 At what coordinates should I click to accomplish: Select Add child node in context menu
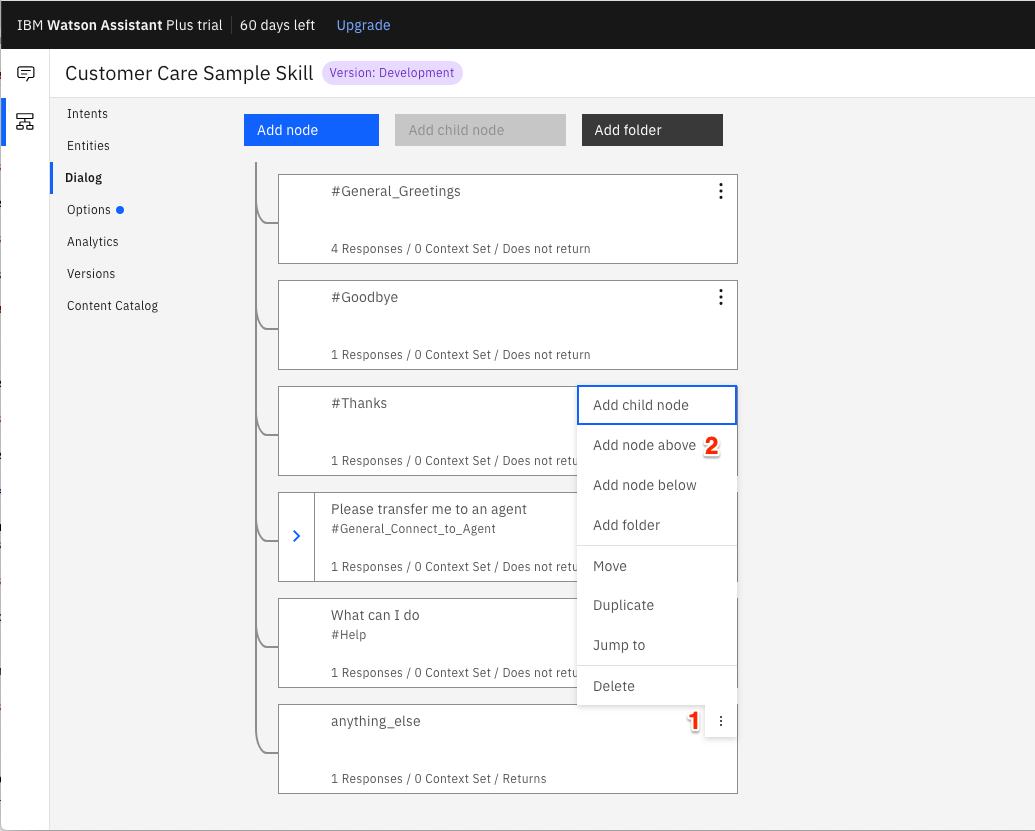657,405
